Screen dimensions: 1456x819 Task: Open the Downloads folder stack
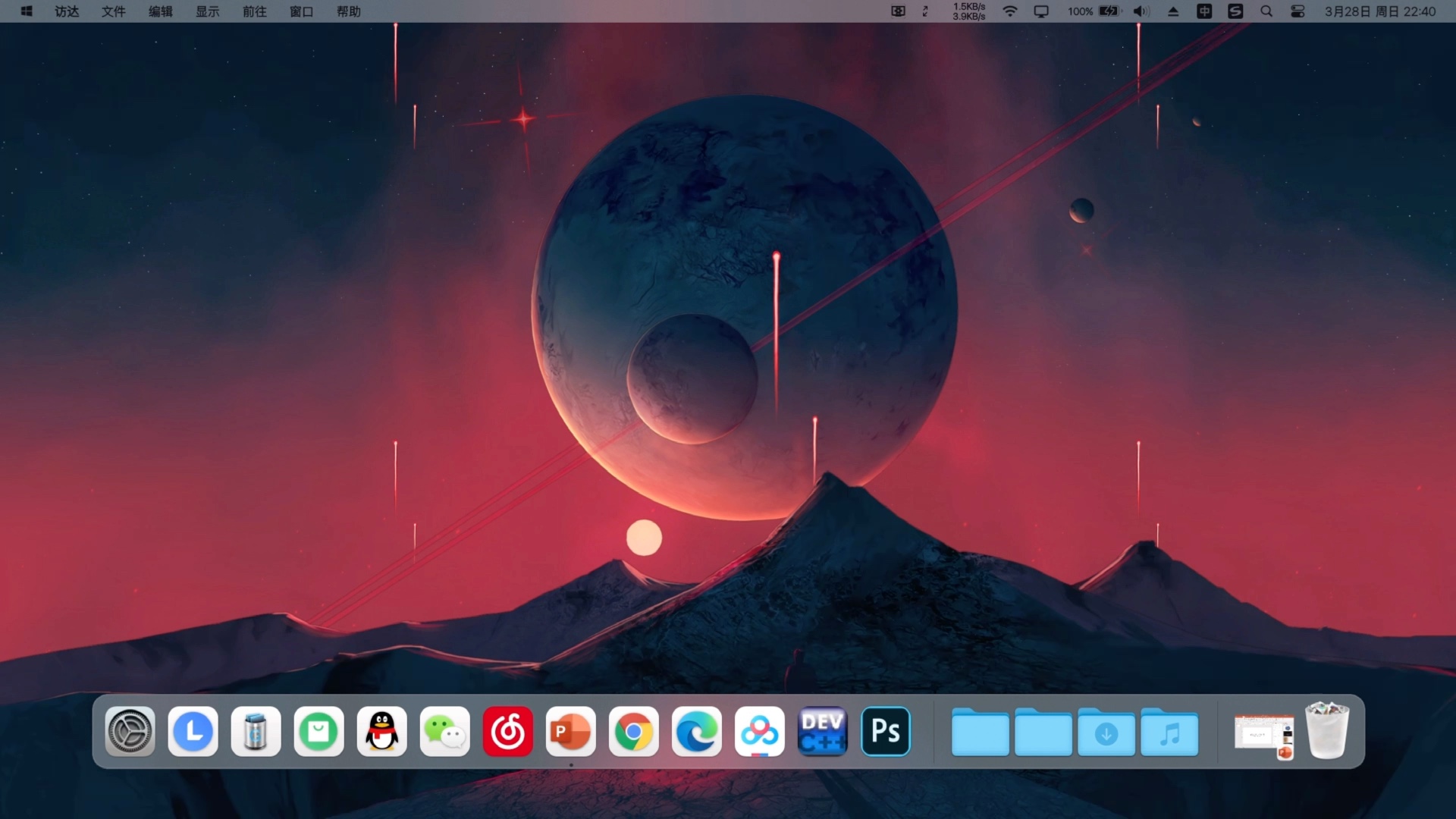(x=1106, y=733)
